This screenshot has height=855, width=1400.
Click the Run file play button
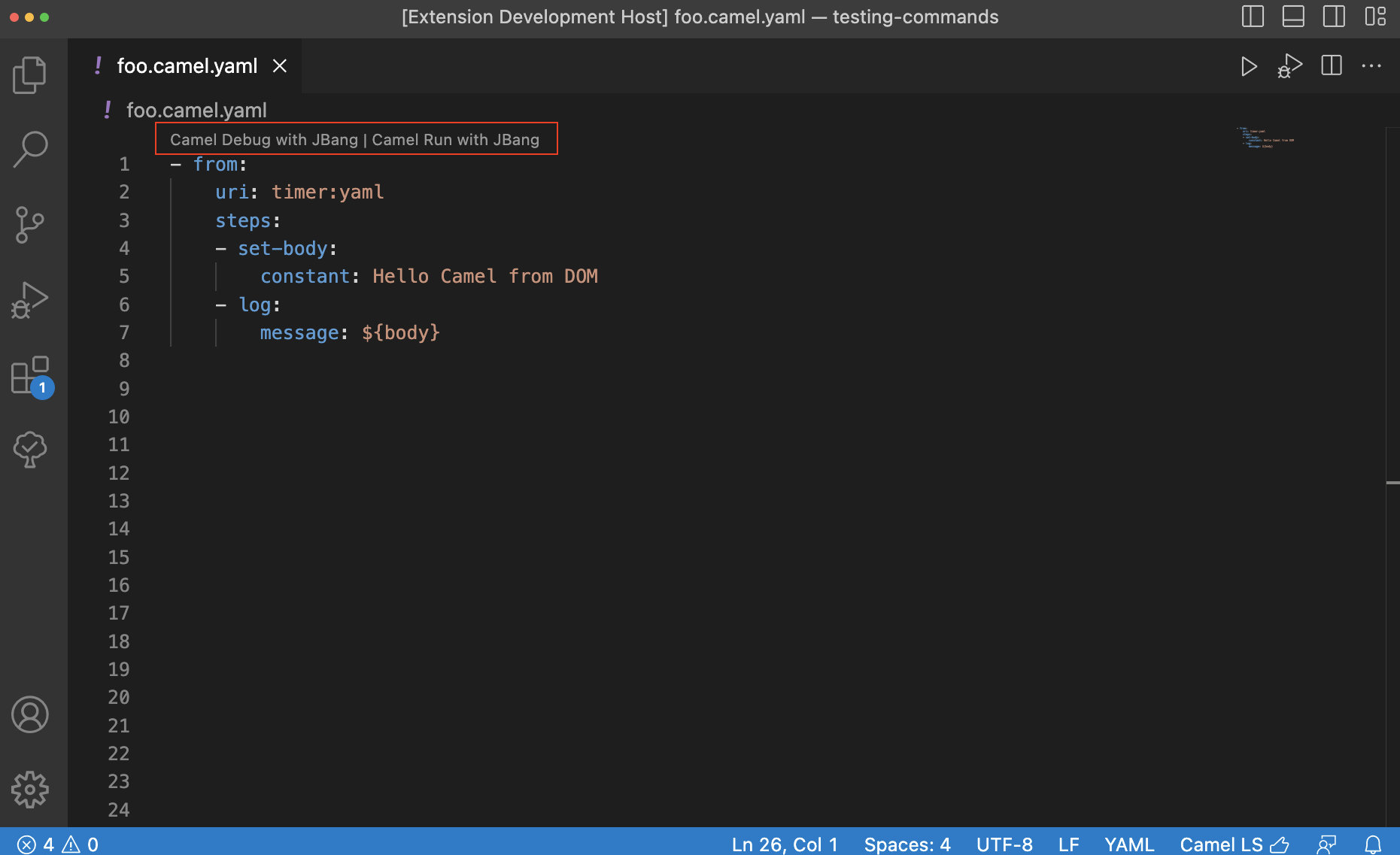pyautogui.click(x=1249, y=66)
